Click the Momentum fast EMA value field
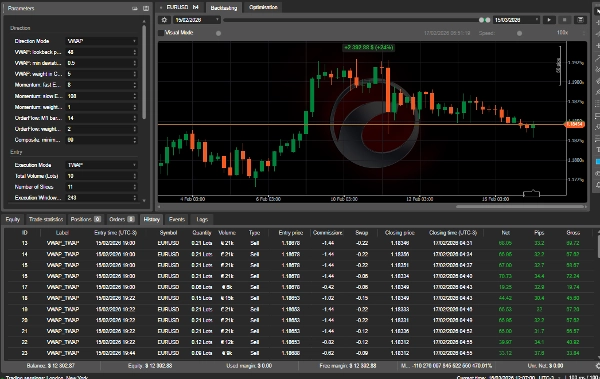The height and width of the screenshot is (379, 600). coord(99,85)
